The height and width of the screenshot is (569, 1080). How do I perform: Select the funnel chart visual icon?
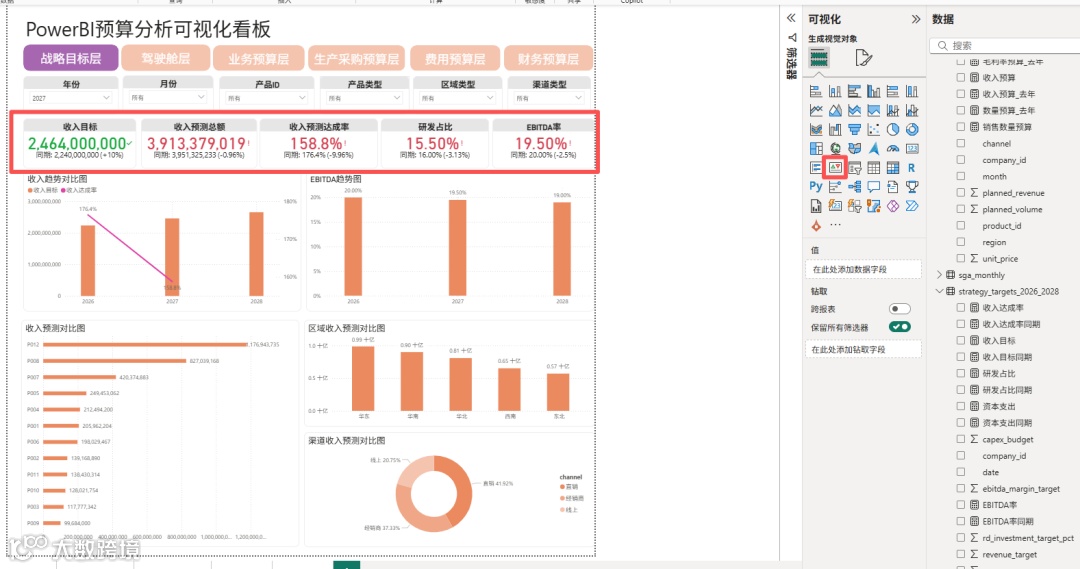coord(854,129)
